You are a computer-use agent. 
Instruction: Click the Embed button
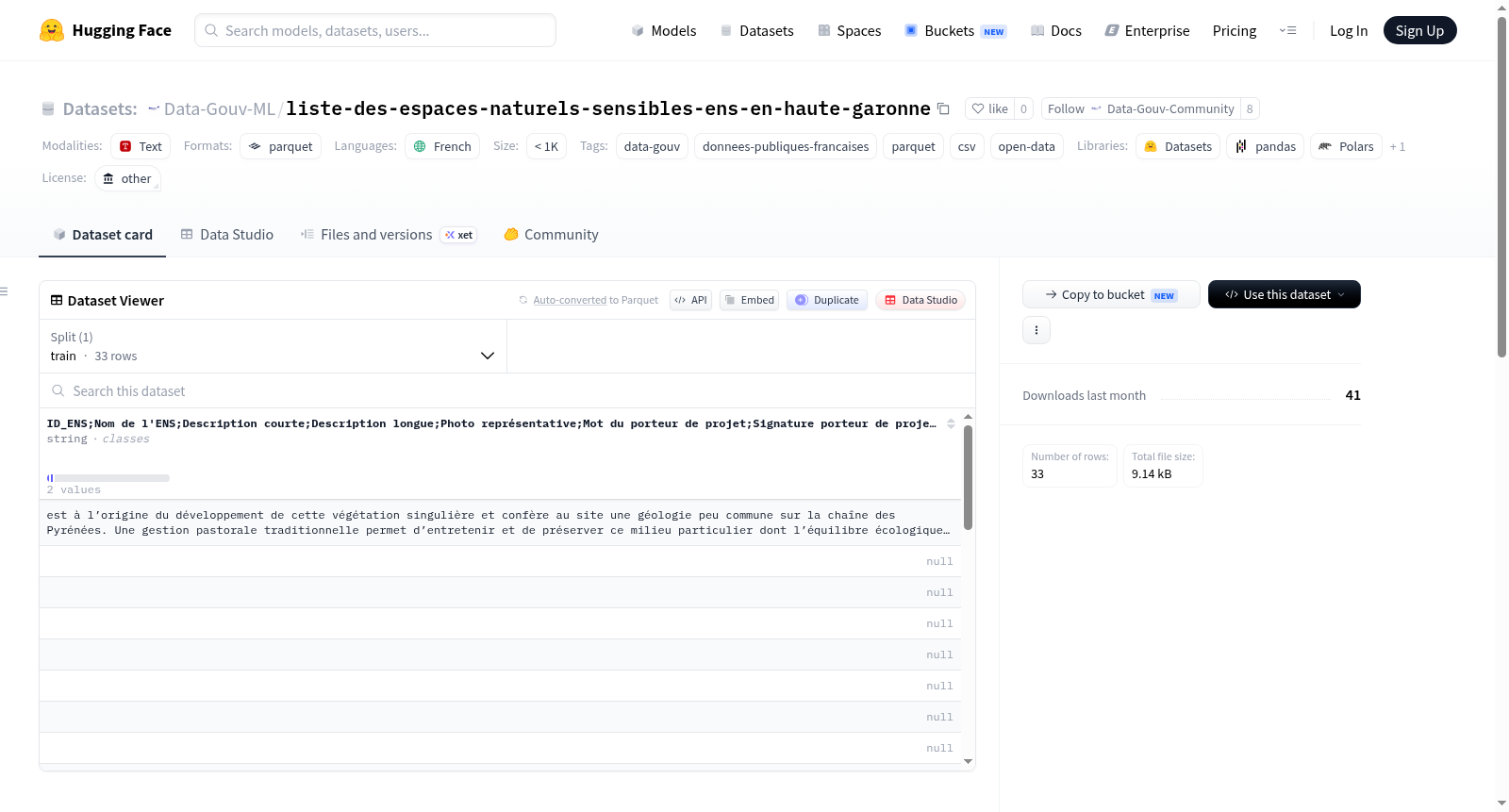click(750, 300)
